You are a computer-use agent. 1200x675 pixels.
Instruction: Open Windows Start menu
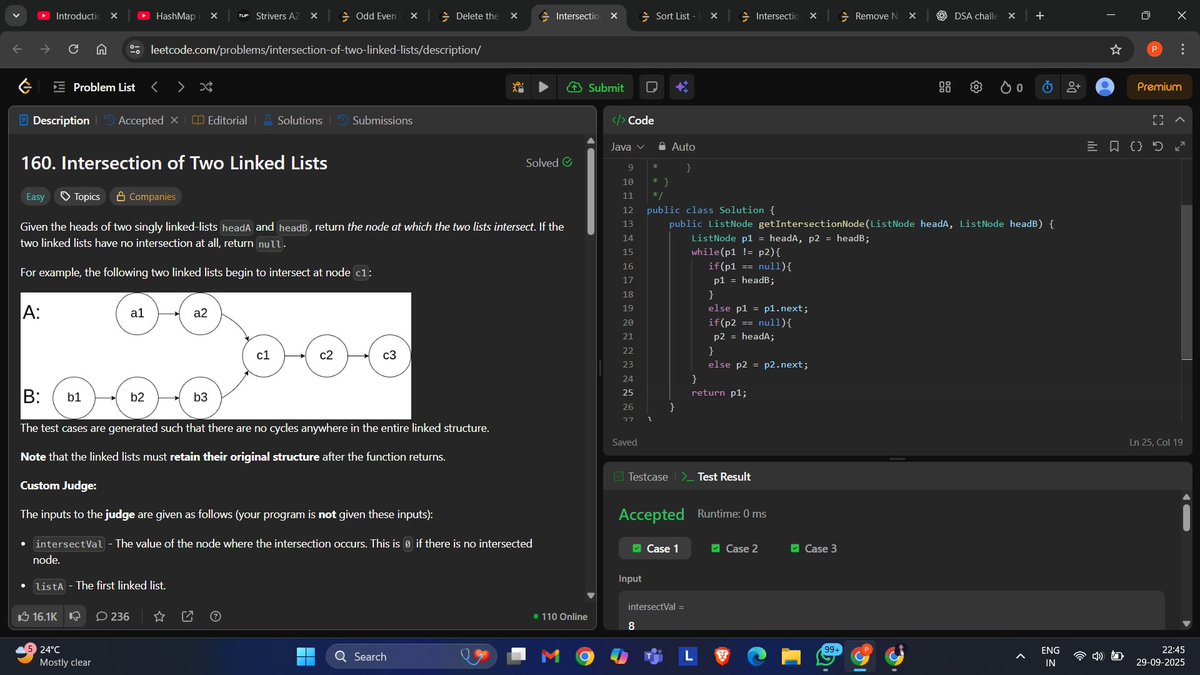tap(306, 657)
